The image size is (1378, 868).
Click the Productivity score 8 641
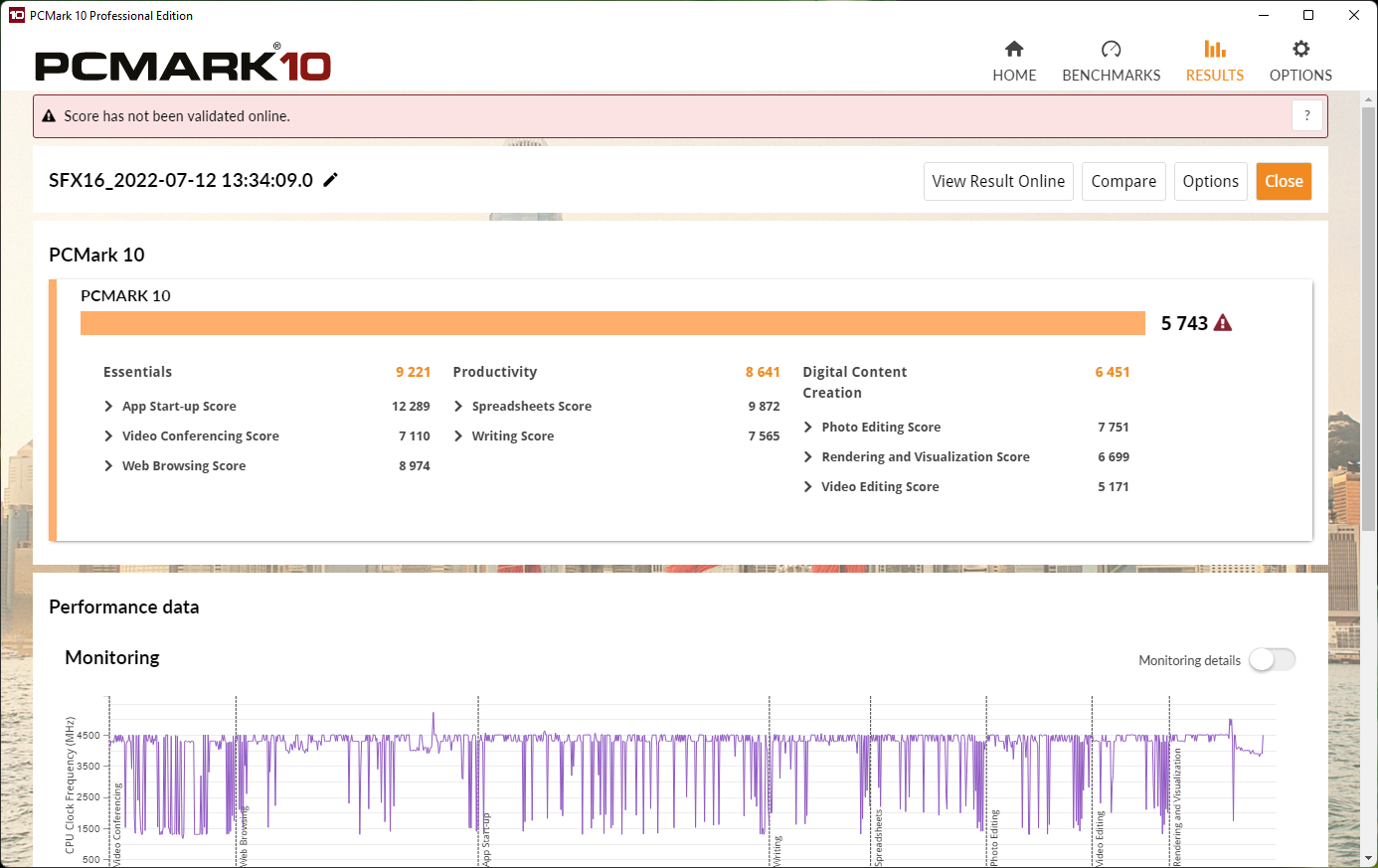[763, 372]
